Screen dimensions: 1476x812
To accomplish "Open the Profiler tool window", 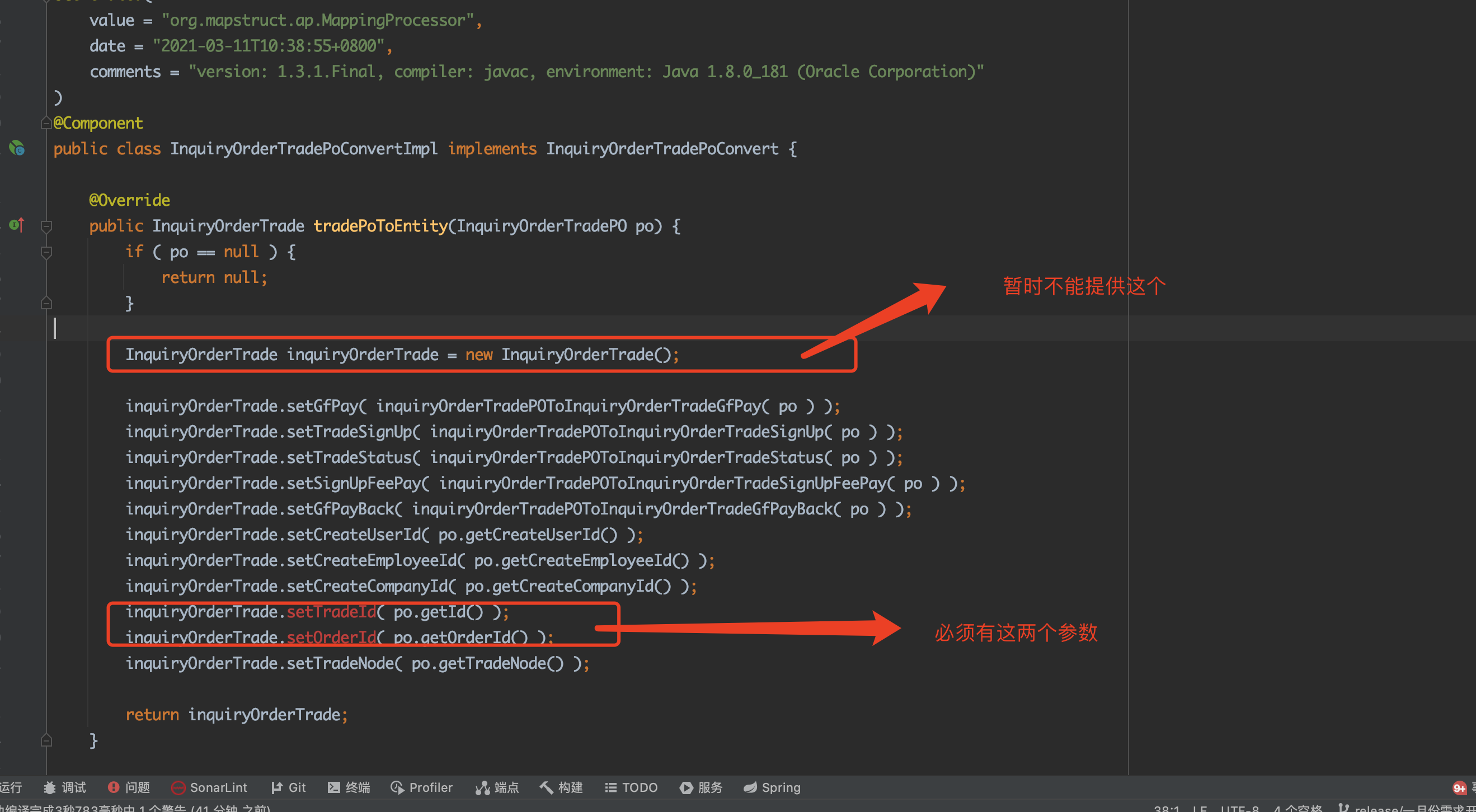I will 422,787.
